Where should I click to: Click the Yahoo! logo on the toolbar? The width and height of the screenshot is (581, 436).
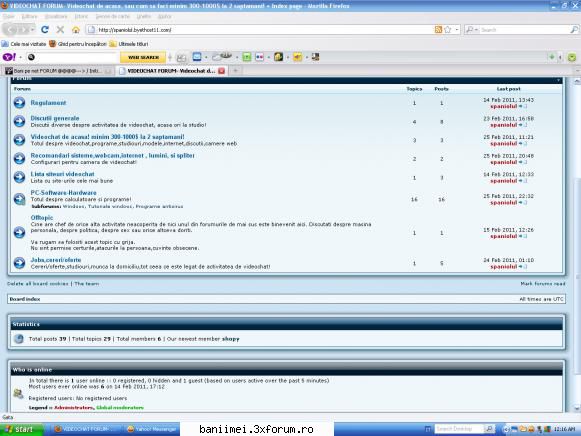pos(9,57)
